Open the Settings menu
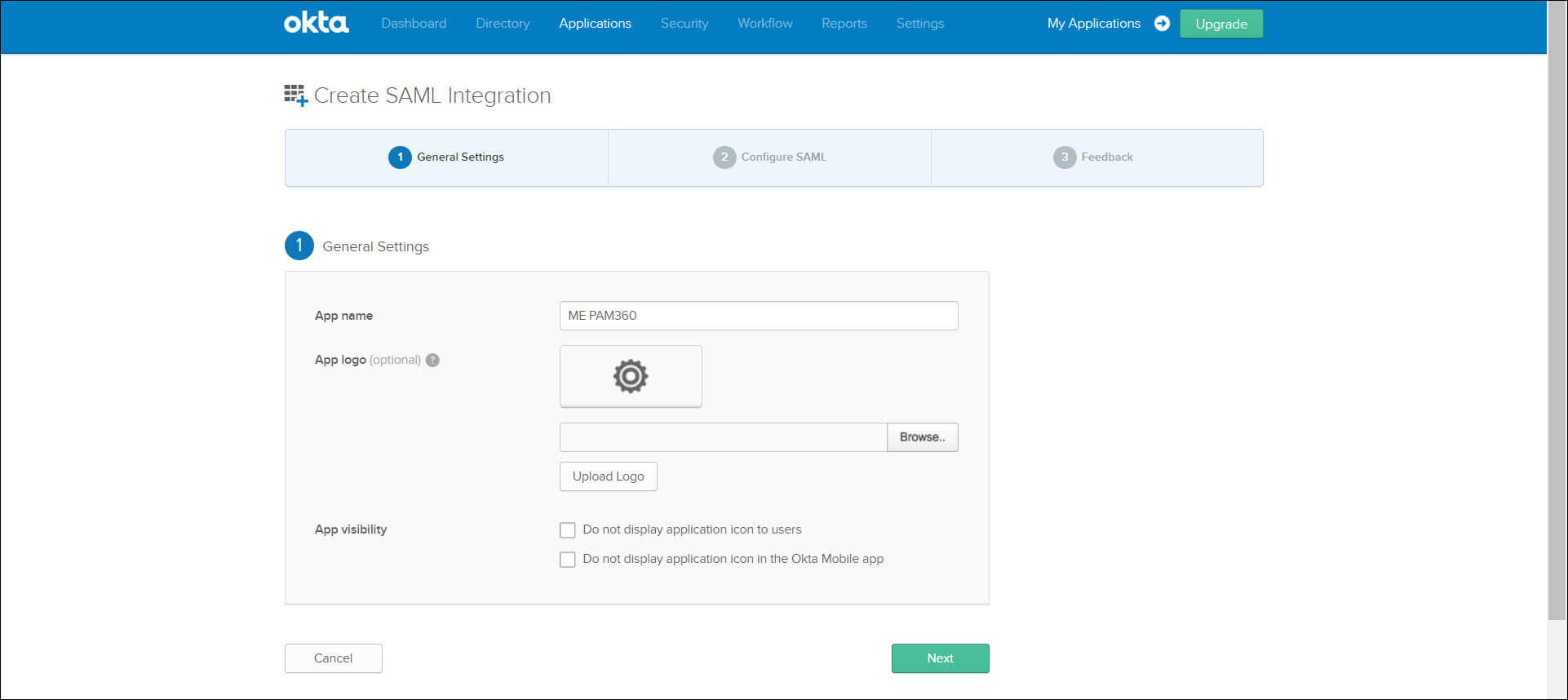The width and height of the screenshot is (1568, 700). coord(920,24)
